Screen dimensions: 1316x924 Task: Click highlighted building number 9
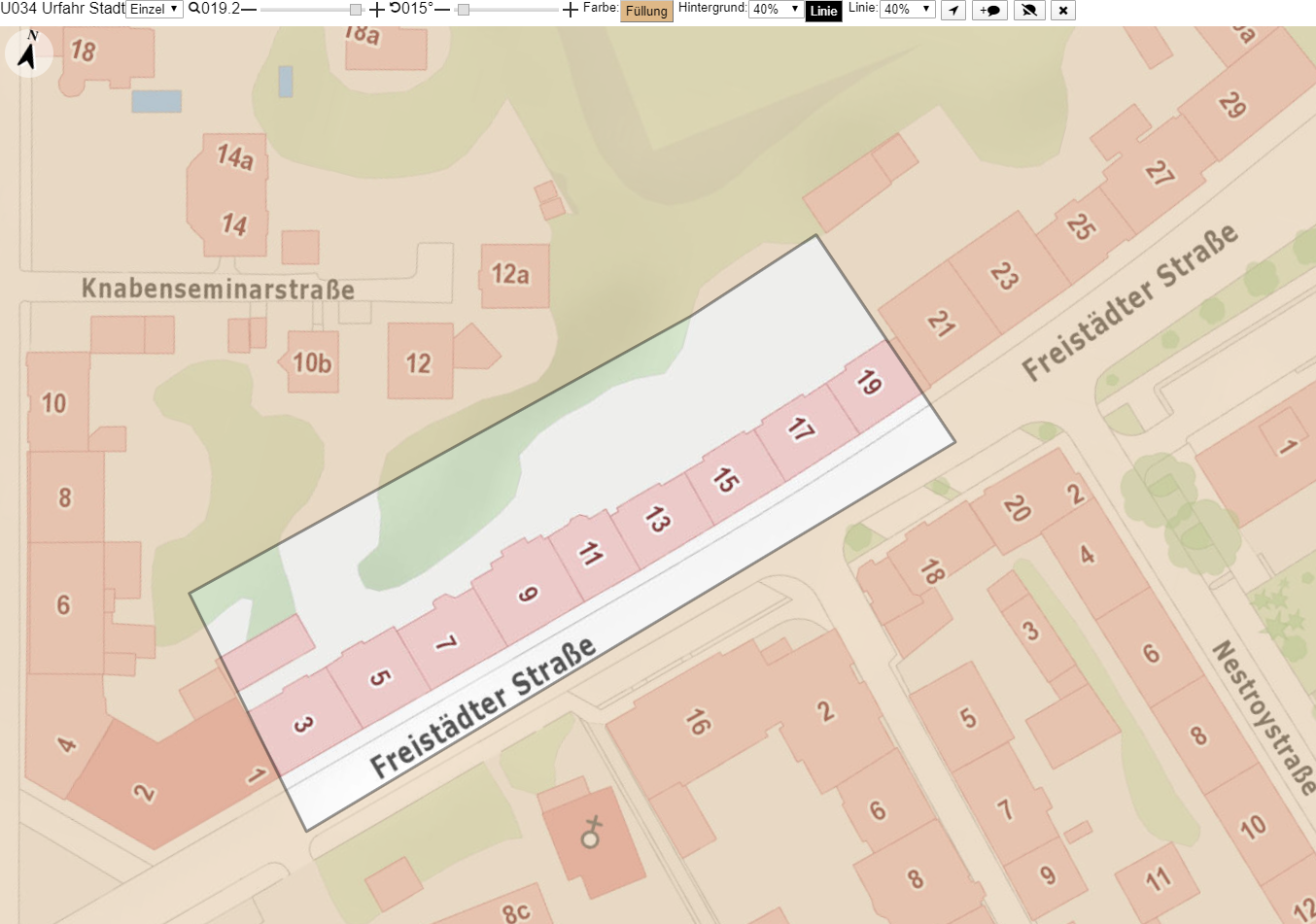point(527,593)
